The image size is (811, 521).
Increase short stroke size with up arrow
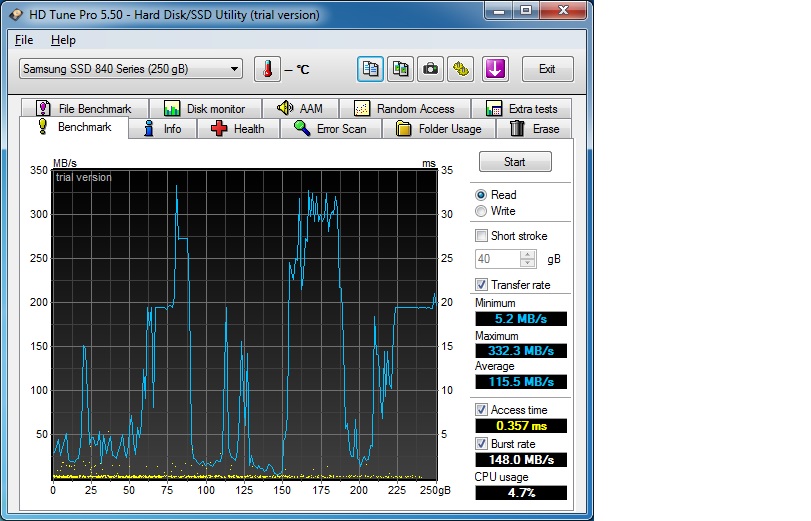tap(528, 255)
